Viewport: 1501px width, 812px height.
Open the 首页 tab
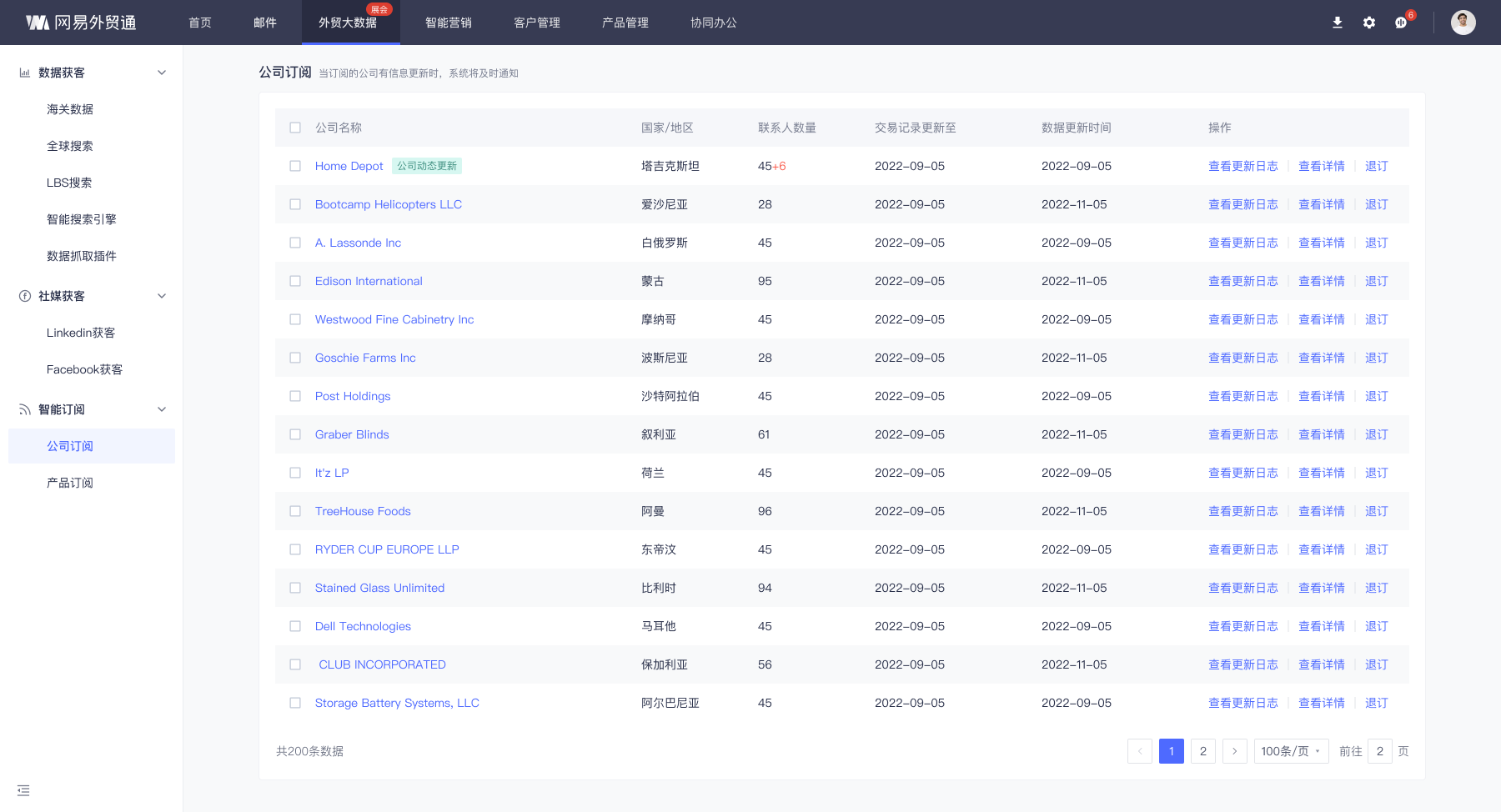pos(200,23)
